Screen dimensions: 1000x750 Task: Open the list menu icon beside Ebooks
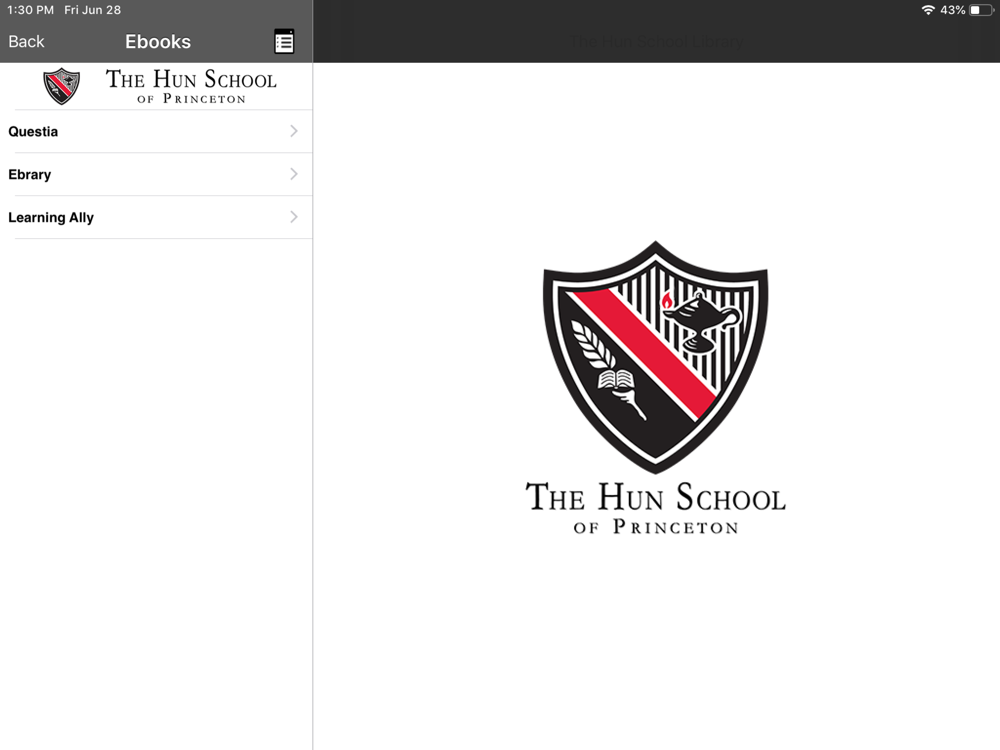tap(284, 41)
